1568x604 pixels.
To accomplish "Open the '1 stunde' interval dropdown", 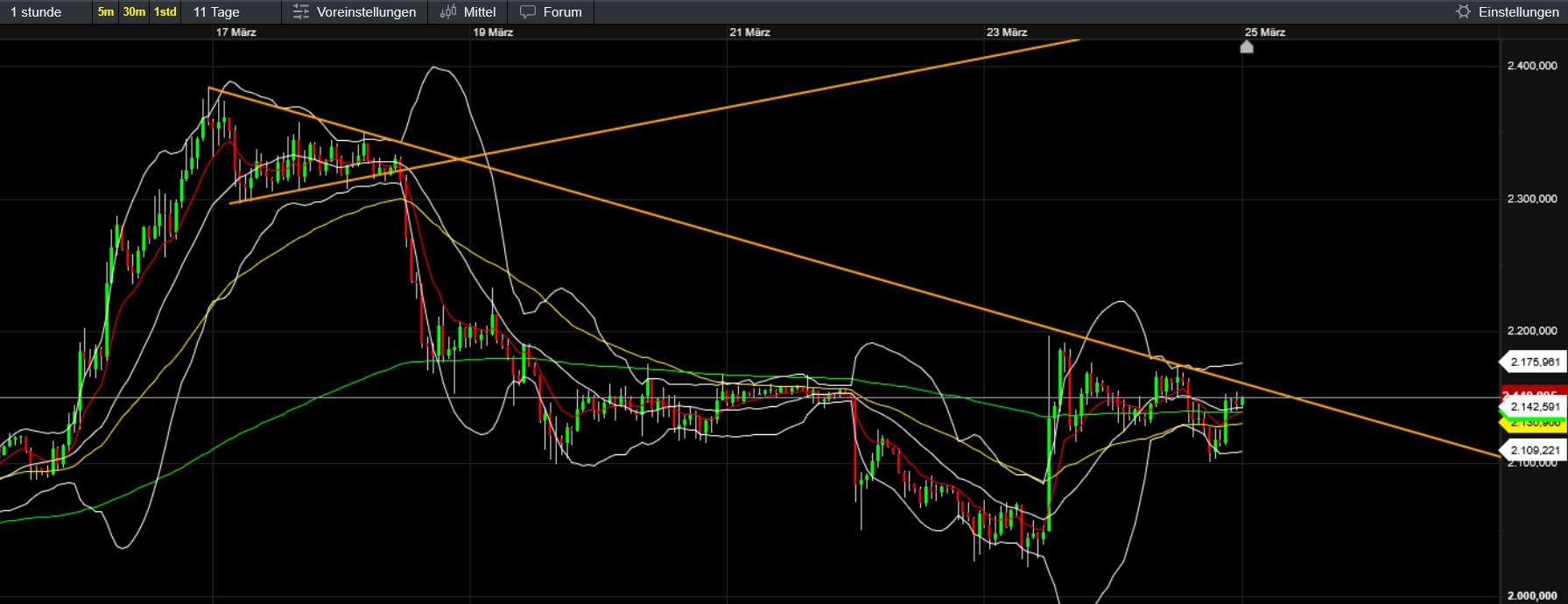I will pos(37,12).
